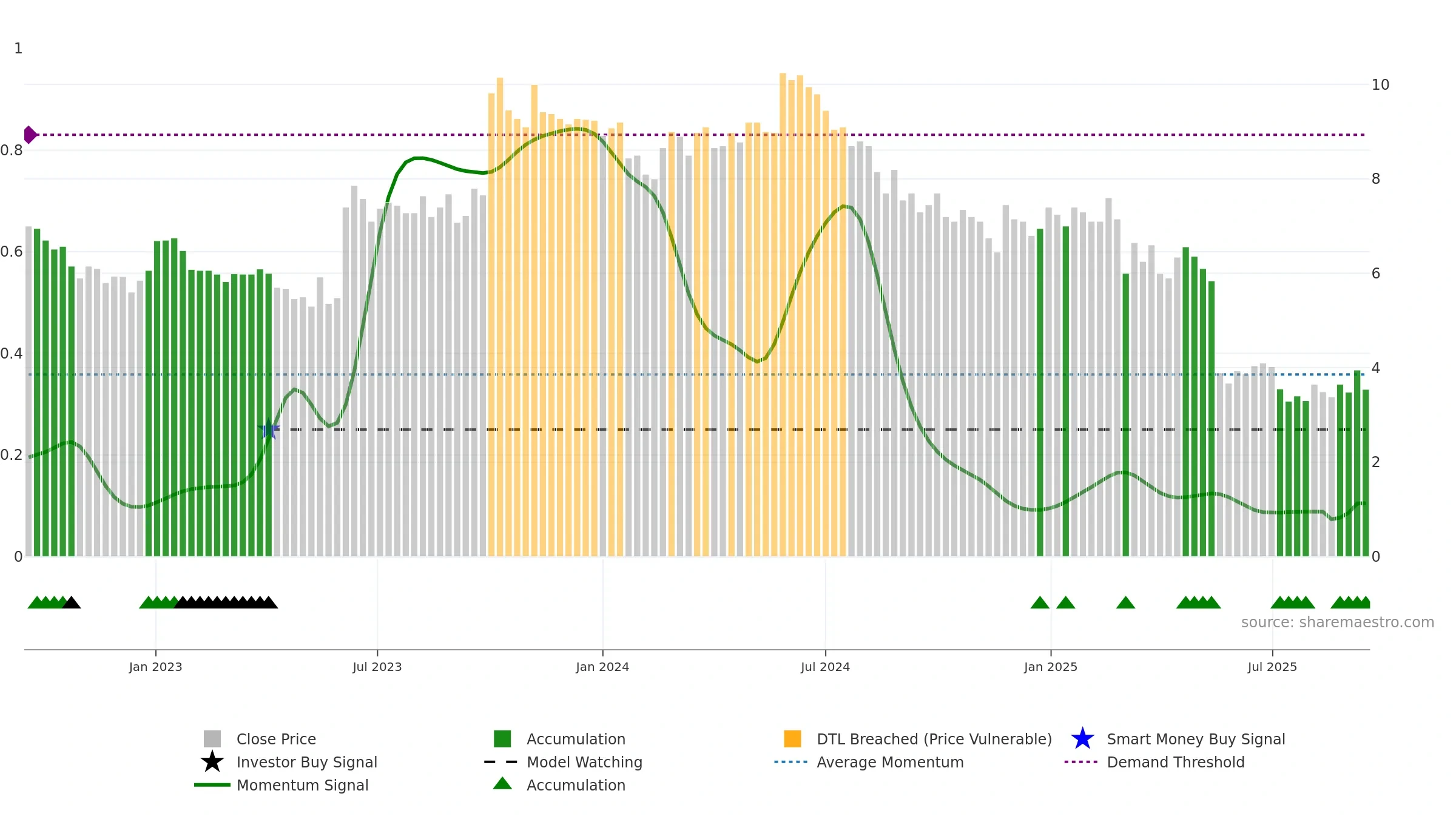Click the green Accumulation triangle legend icon
The height and width of the screenshot is (819, 1456).
point(502,784)
